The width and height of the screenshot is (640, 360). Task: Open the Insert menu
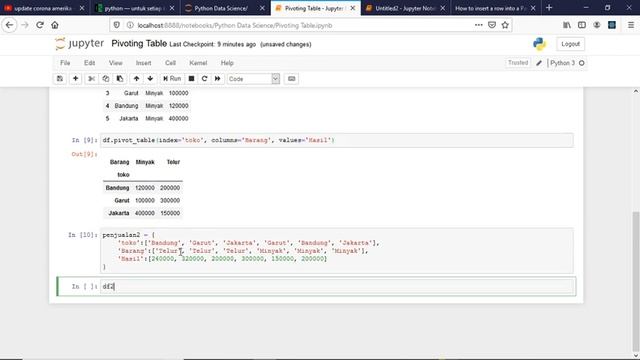pyautogui.click(x=143, y=63)
